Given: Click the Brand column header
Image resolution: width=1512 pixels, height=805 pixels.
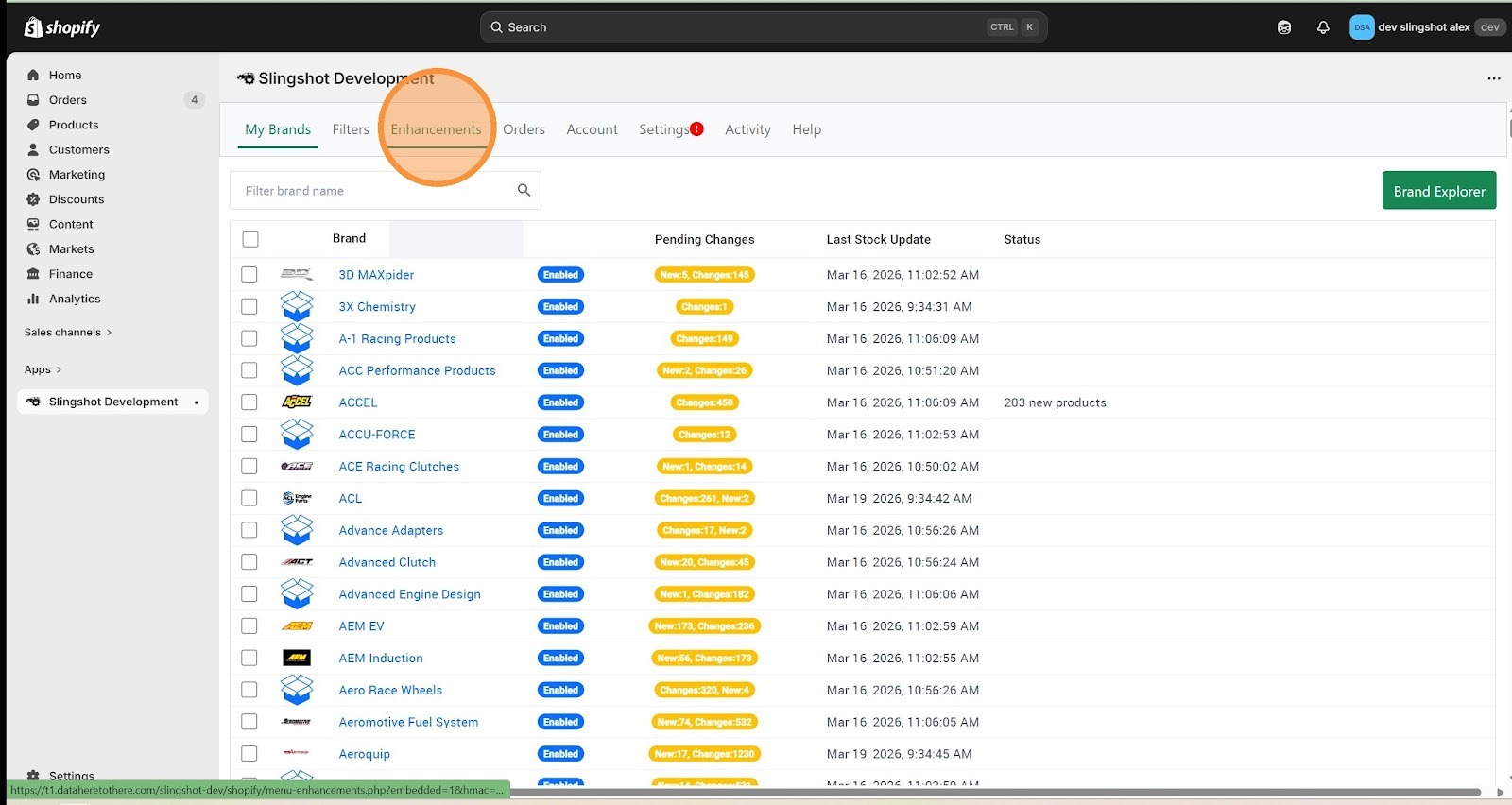Looking at the screenshot, I should [x=349, y=238].
